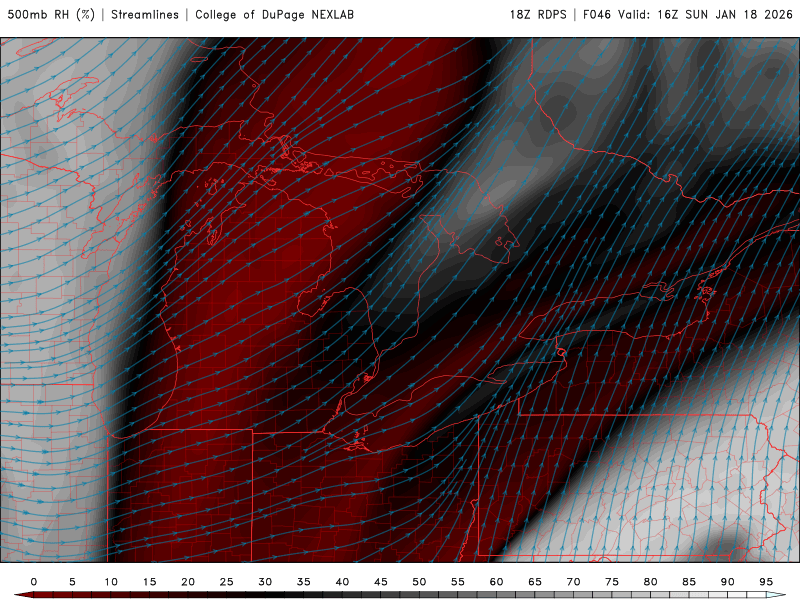800x600 pixels.
Task: Click "College of DuPage NEXLAB" header text
Action: point(274,14)
